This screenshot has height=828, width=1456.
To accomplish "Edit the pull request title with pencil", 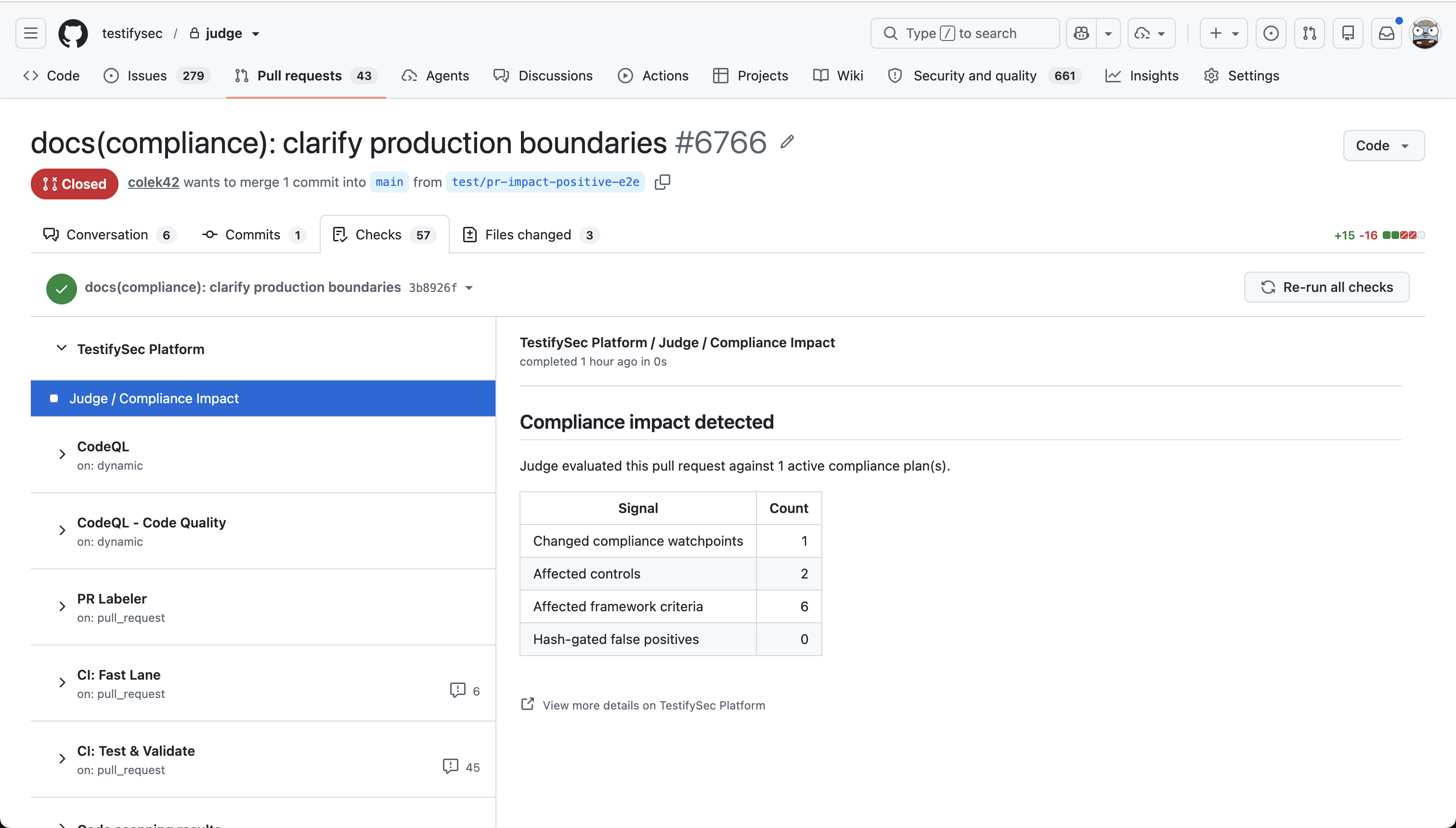I will (787, 142).
